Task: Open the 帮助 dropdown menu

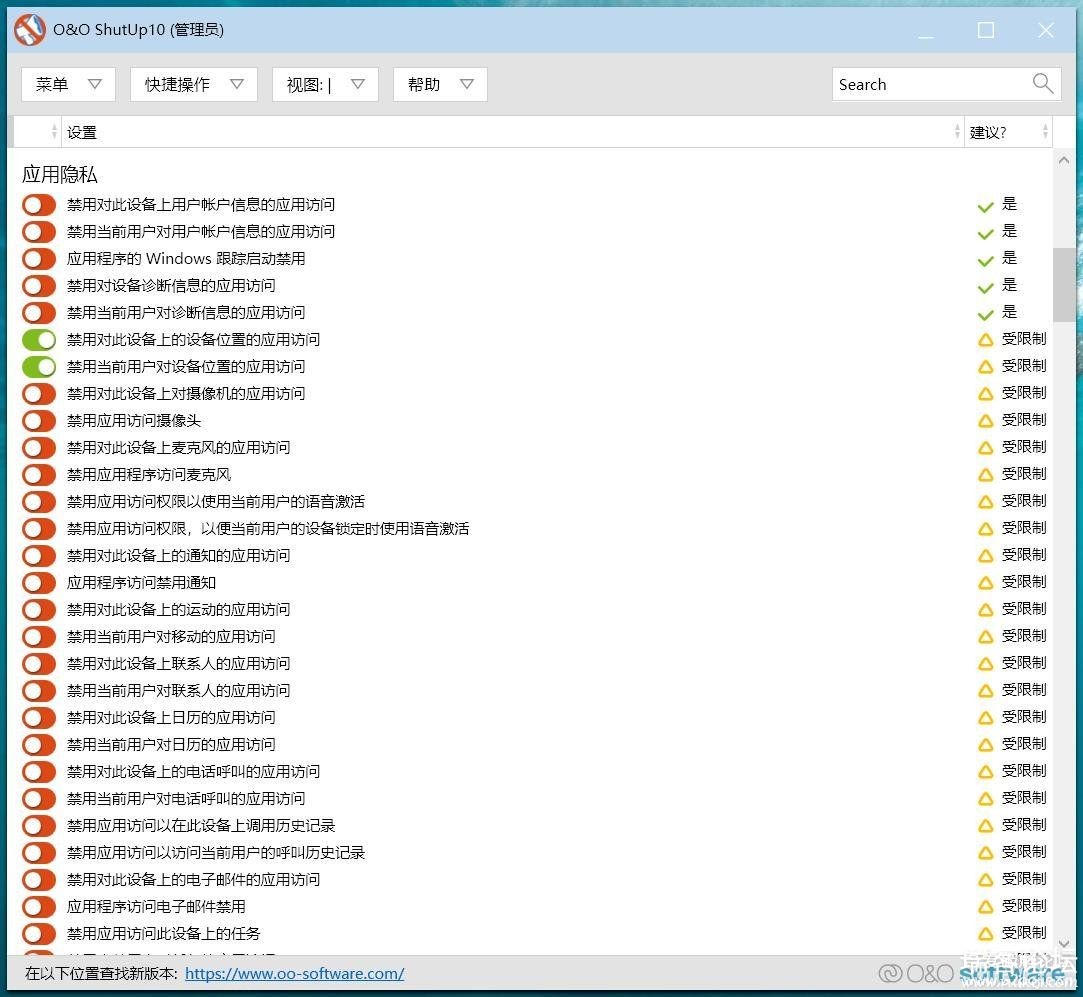Action: pyautogui.click(x=440, y=84)
